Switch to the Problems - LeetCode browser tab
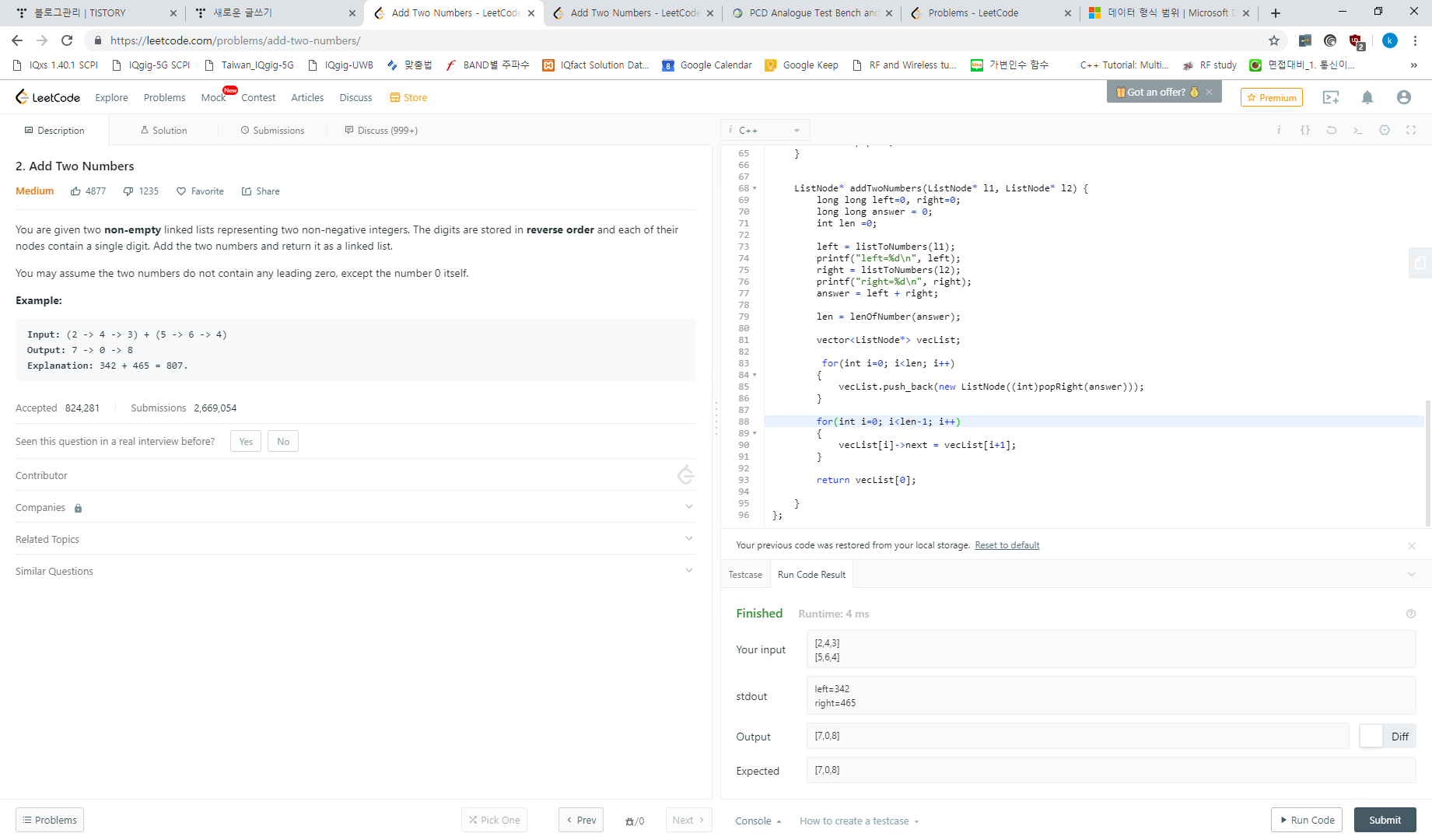Screen dimensions: 1432x840 tap(990, 13)
